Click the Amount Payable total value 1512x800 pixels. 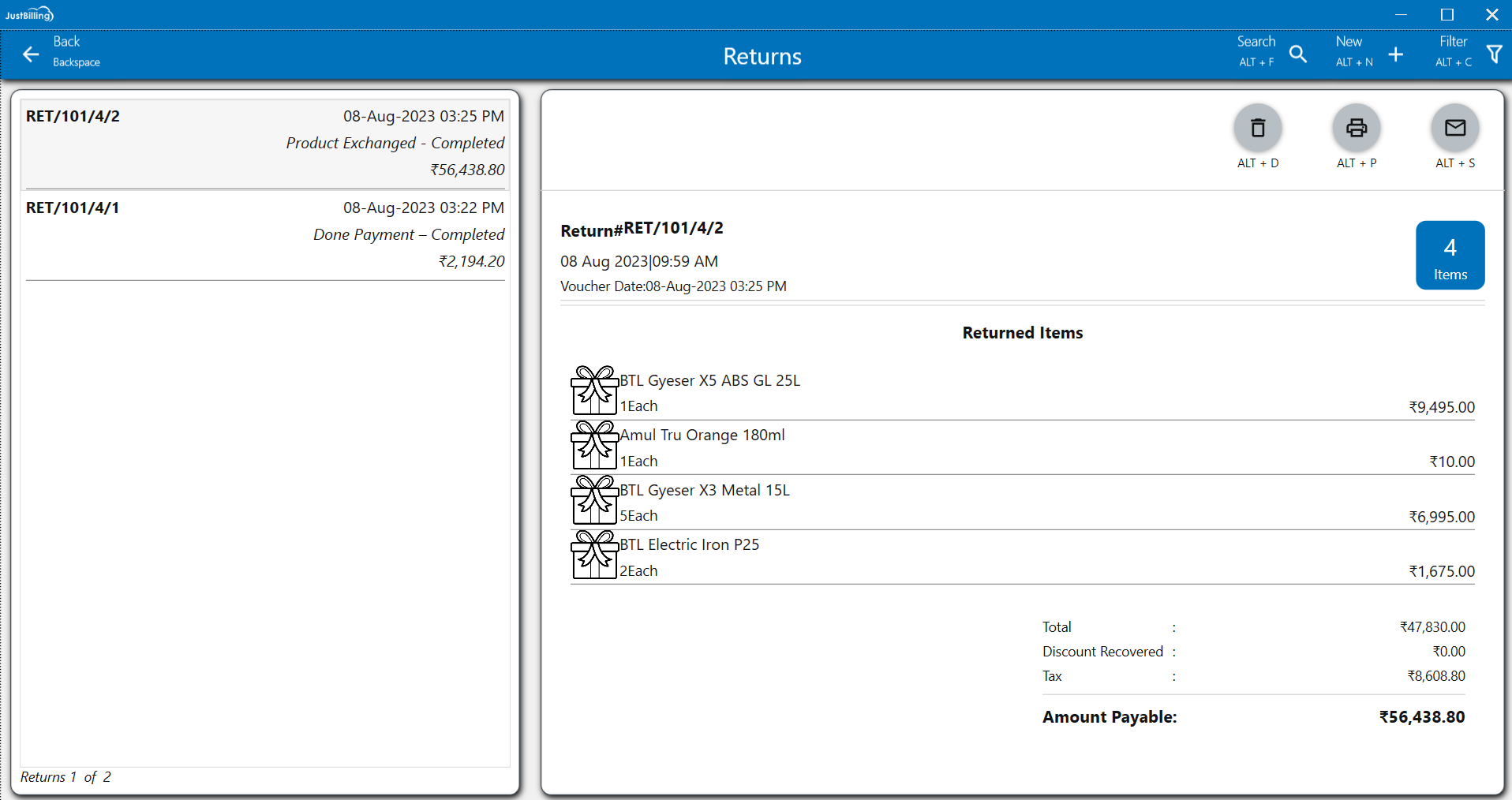click(x=1421, y=717)
